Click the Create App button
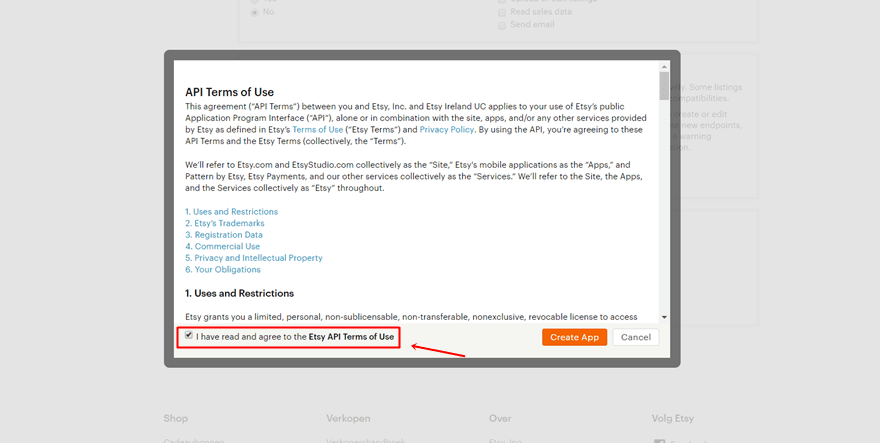 tap(574, 337)
